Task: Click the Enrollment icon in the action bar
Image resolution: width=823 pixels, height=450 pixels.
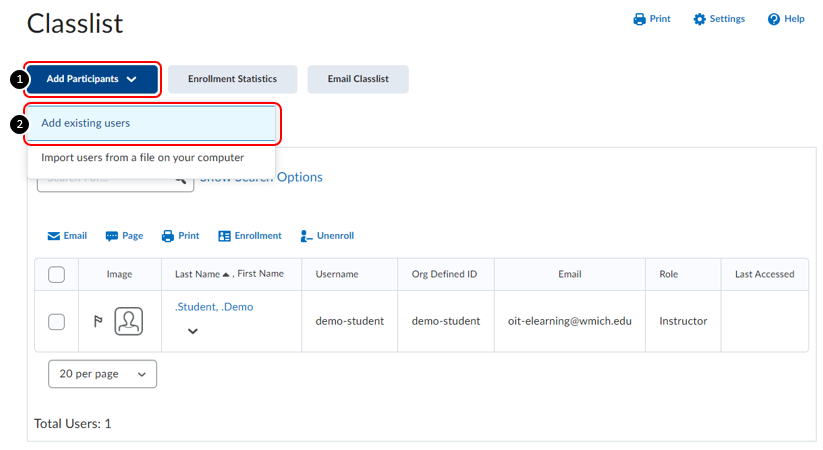Action: tap(225, 236)
